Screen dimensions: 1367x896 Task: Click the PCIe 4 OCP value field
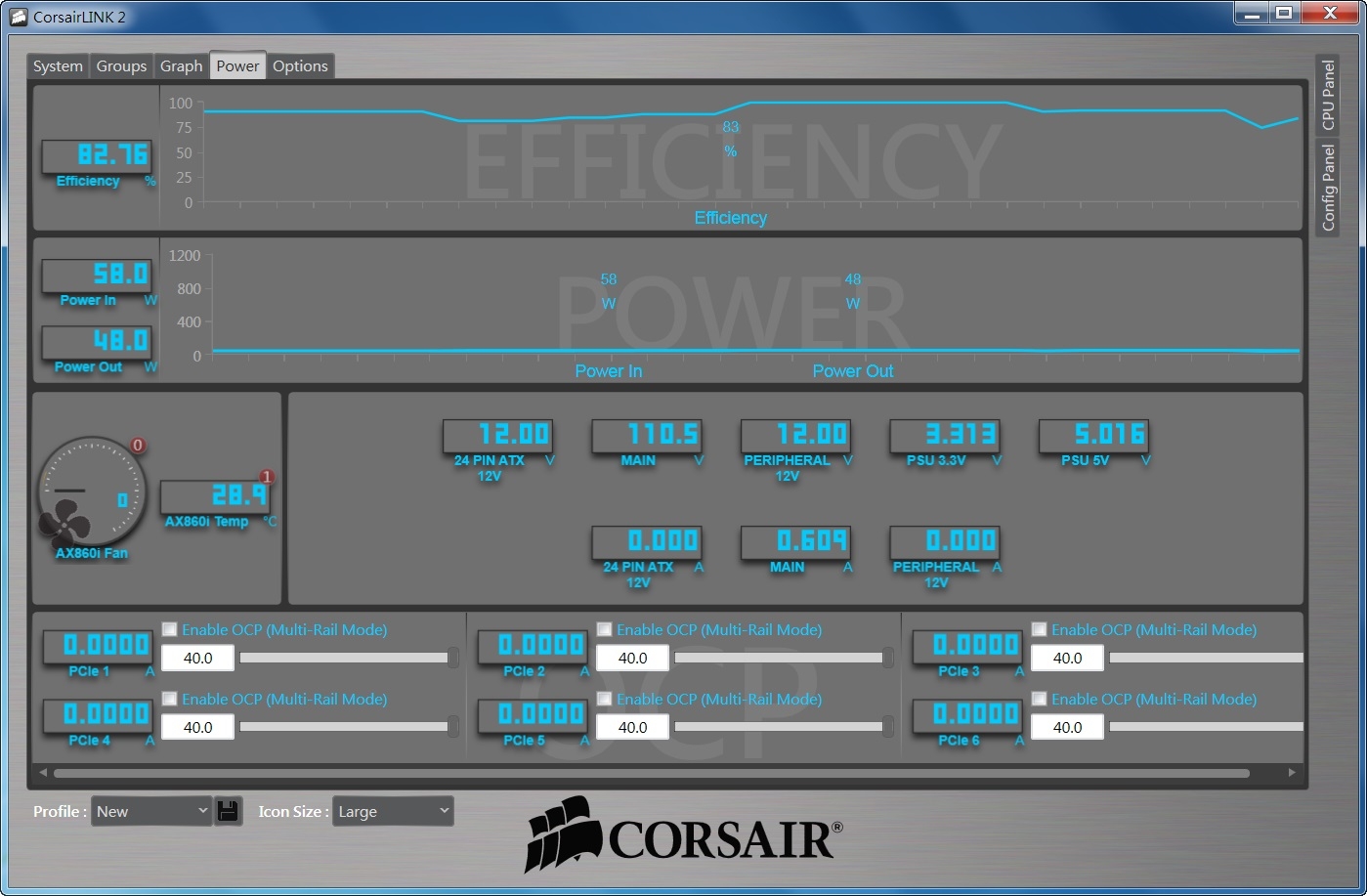[197, 727]
